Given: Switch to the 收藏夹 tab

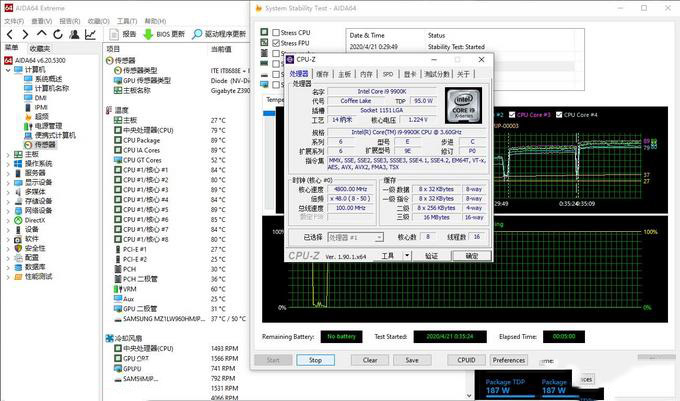Looking at the screenshot, I should [x=39, y=48].
